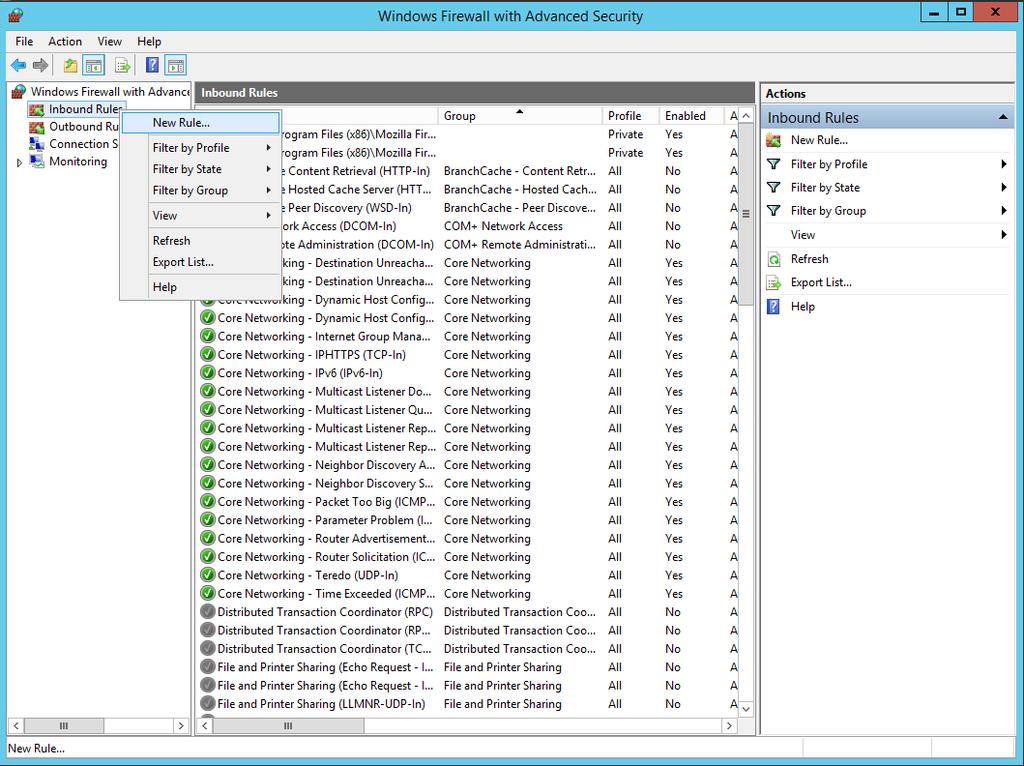Image resolution: width=1024 pixels, height=766 pixels.
Task: Click the Up one level folder icon
Action: click(x=70, y=65)
